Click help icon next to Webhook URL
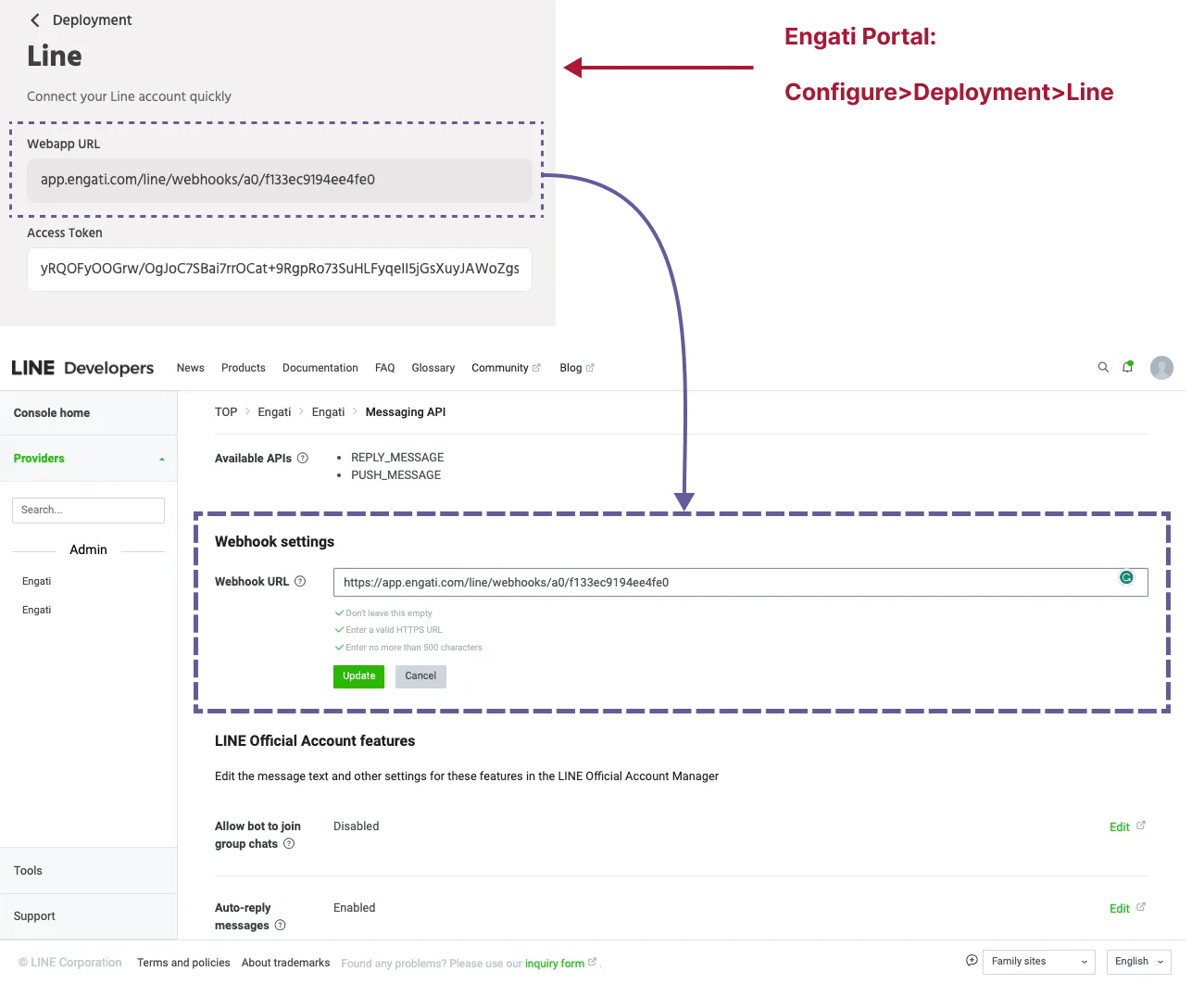The width and height of the screenshot is (1204, 984). coord(300,581)
